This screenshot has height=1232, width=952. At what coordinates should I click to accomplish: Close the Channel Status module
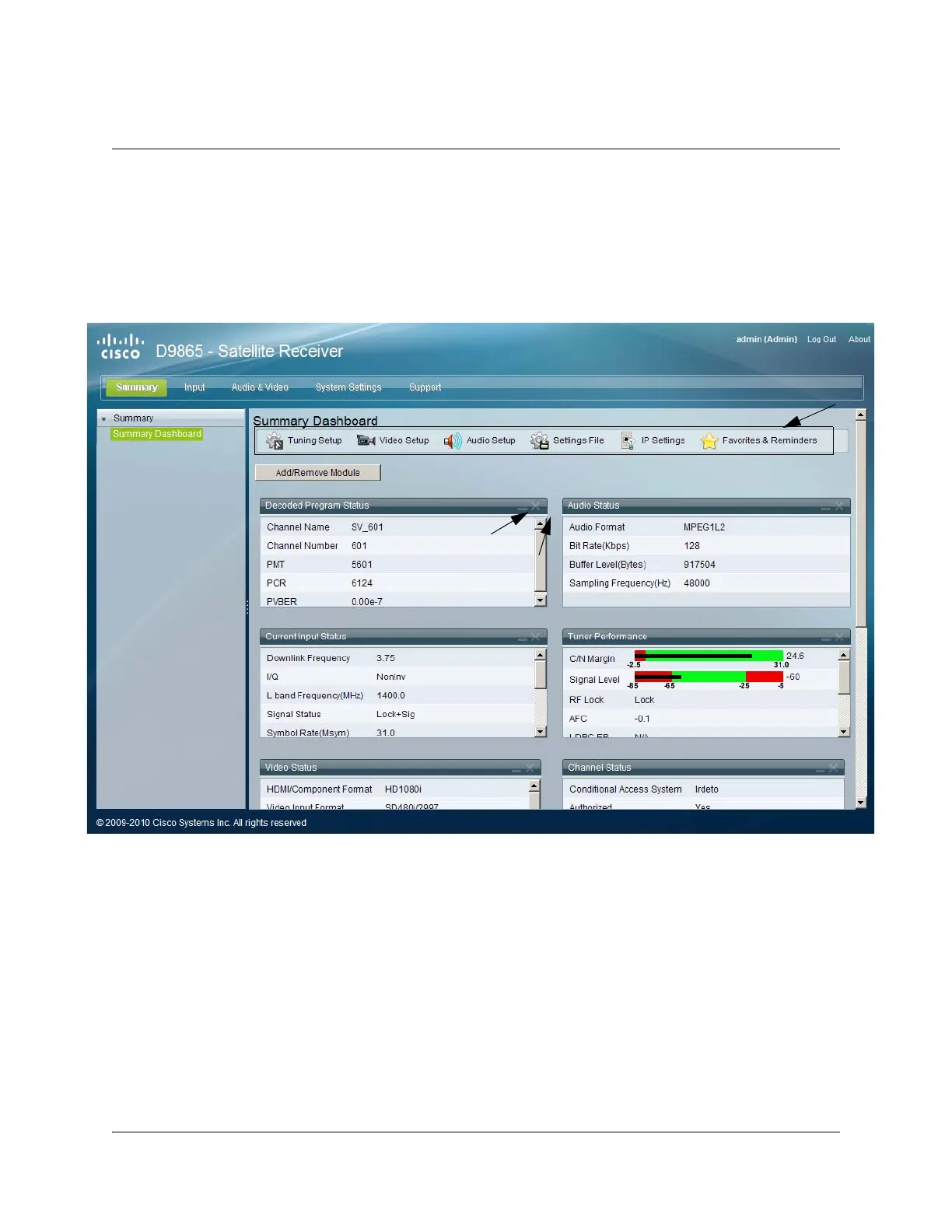point(833,768)
